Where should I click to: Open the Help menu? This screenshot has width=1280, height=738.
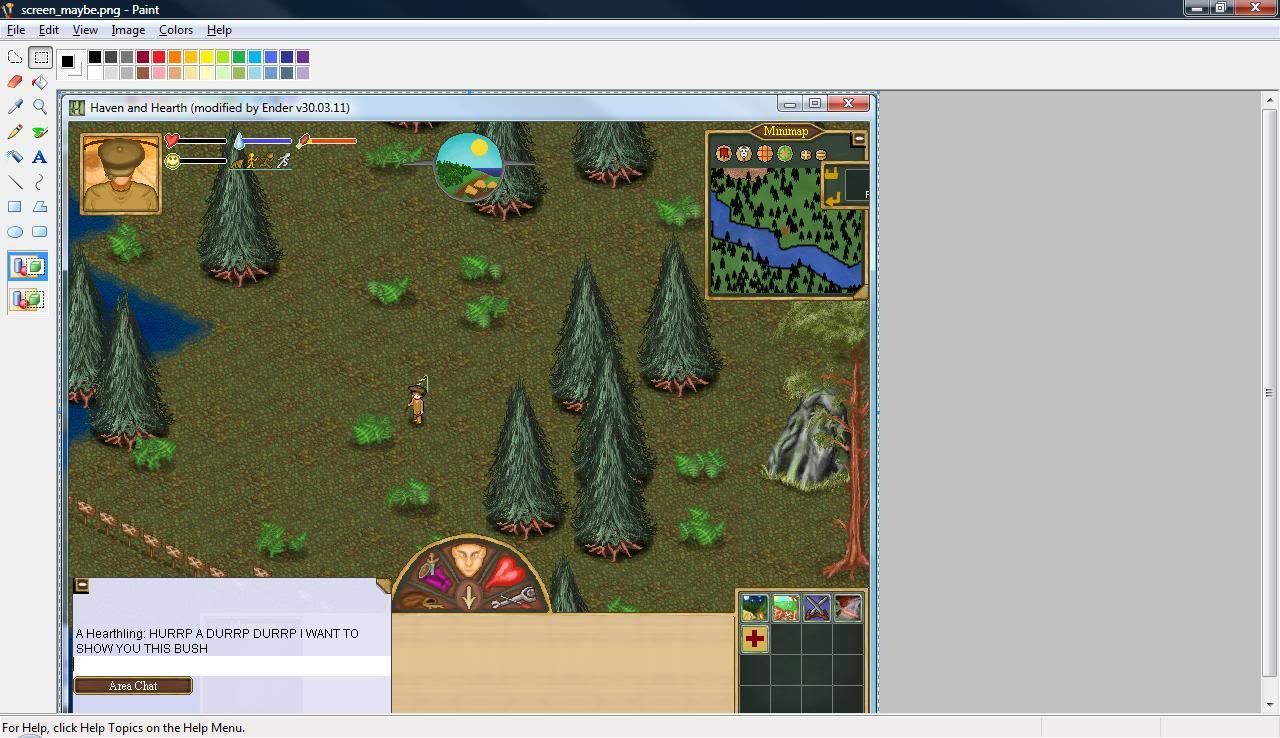click(219, 30)
